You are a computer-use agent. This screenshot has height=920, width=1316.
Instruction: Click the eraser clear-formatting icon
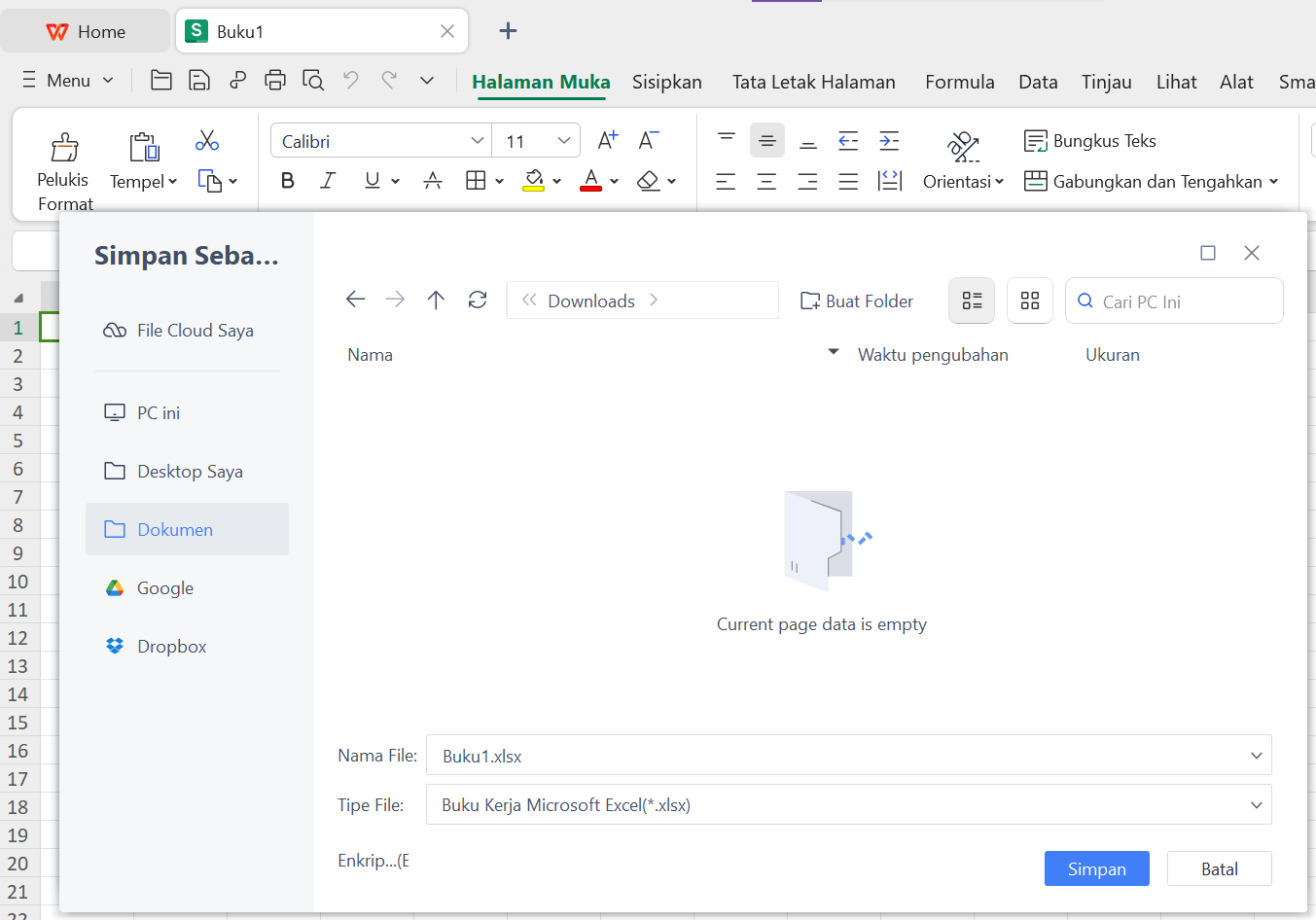coord(650,180)
